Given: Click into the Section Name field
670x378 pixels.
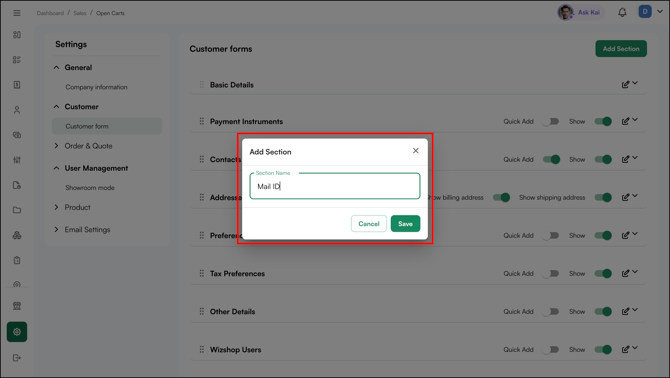Looking at the screenshot, I should pos(335,186).
